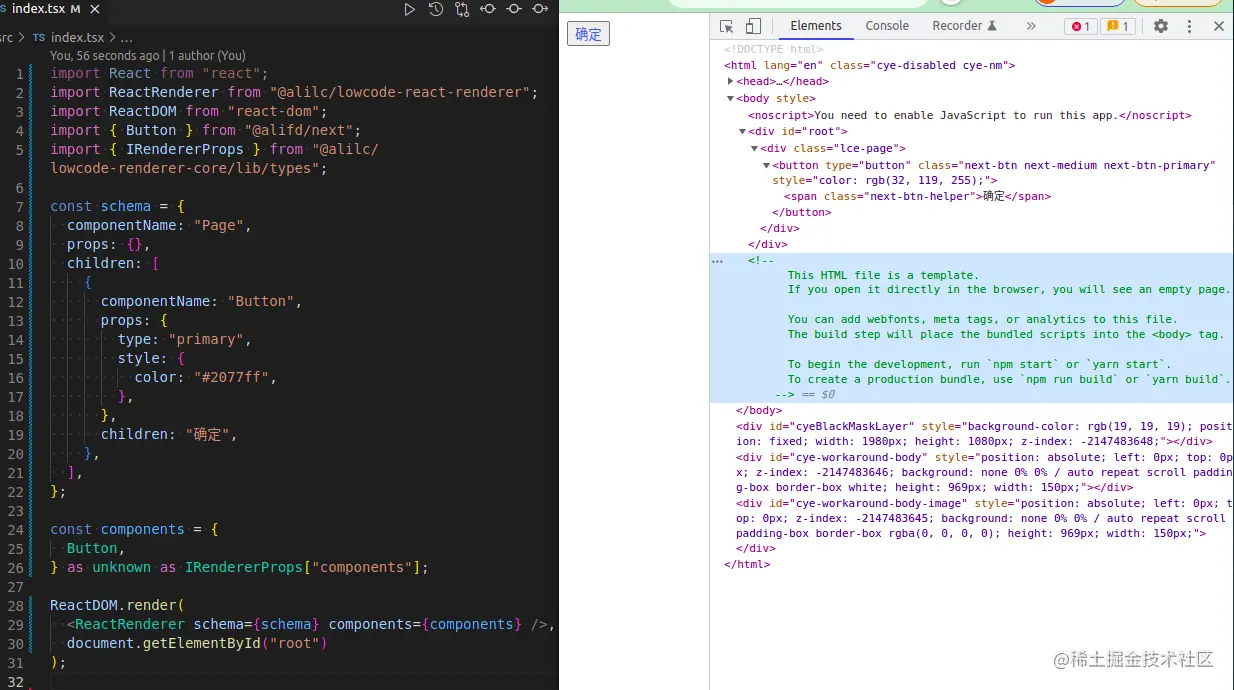
Task: Click the restart frame history icon
Action: click(x=434, y=9)
